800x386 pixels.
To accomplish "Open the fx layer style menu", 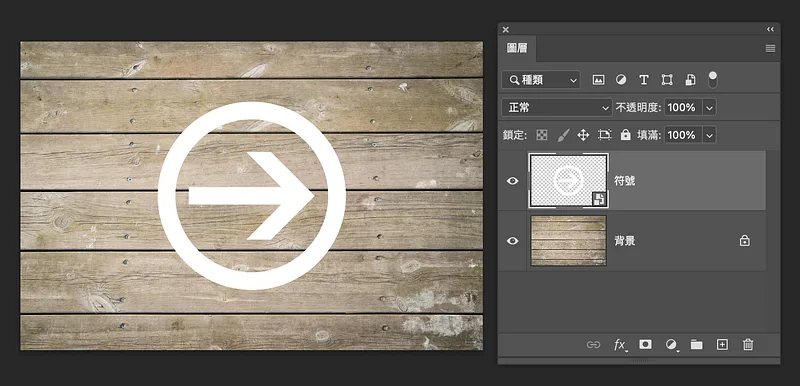I will pyautogui.click(x=620, y=345).
